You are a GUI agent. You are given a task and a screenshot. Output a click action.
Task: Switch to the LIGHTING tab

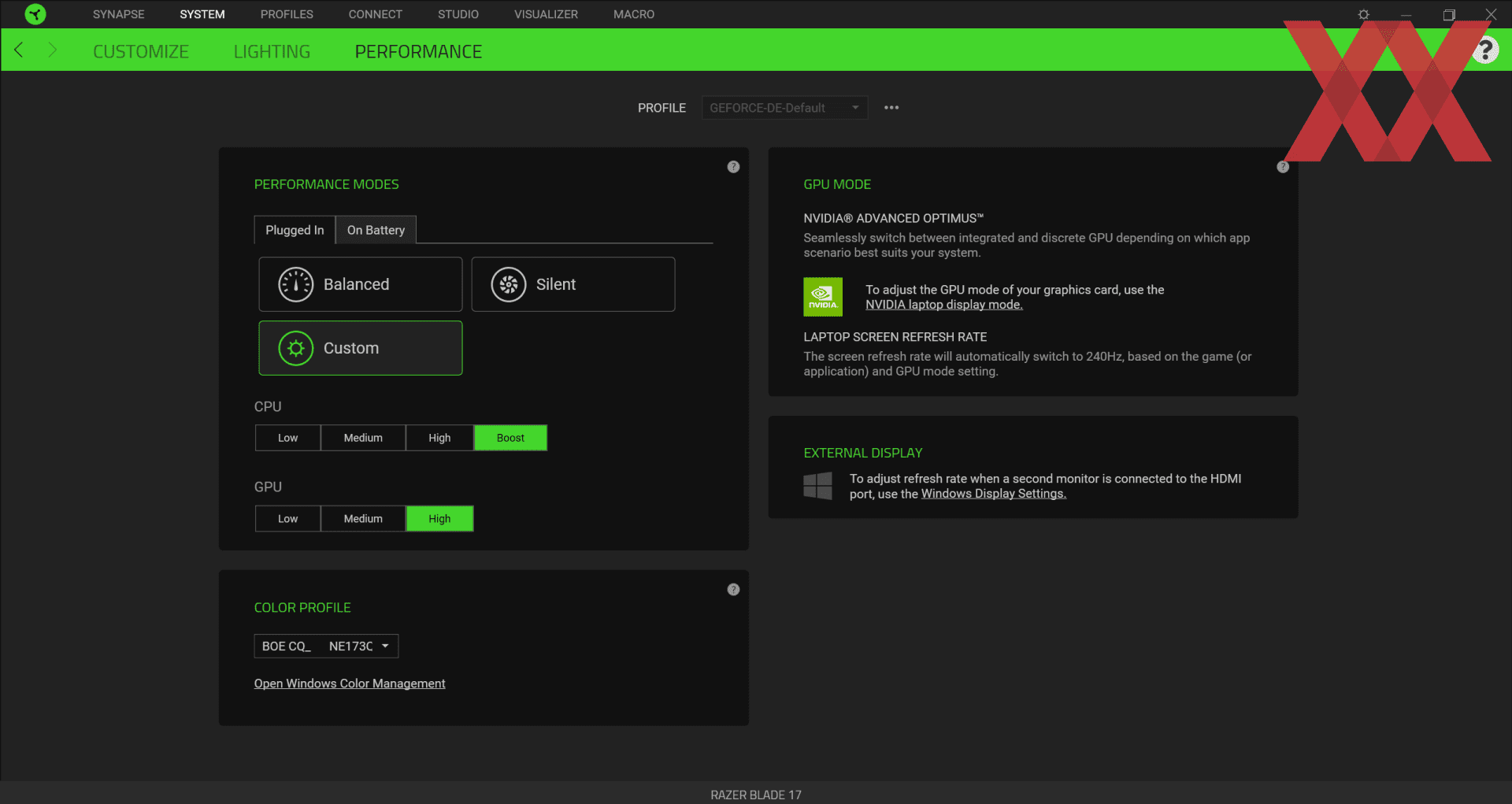click(272, 51)
